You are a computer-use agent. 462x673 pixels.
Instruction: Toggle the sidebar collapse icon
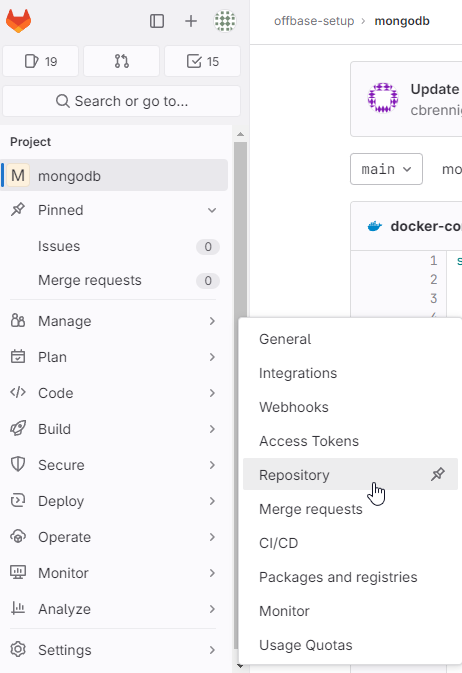click(157, 21)
